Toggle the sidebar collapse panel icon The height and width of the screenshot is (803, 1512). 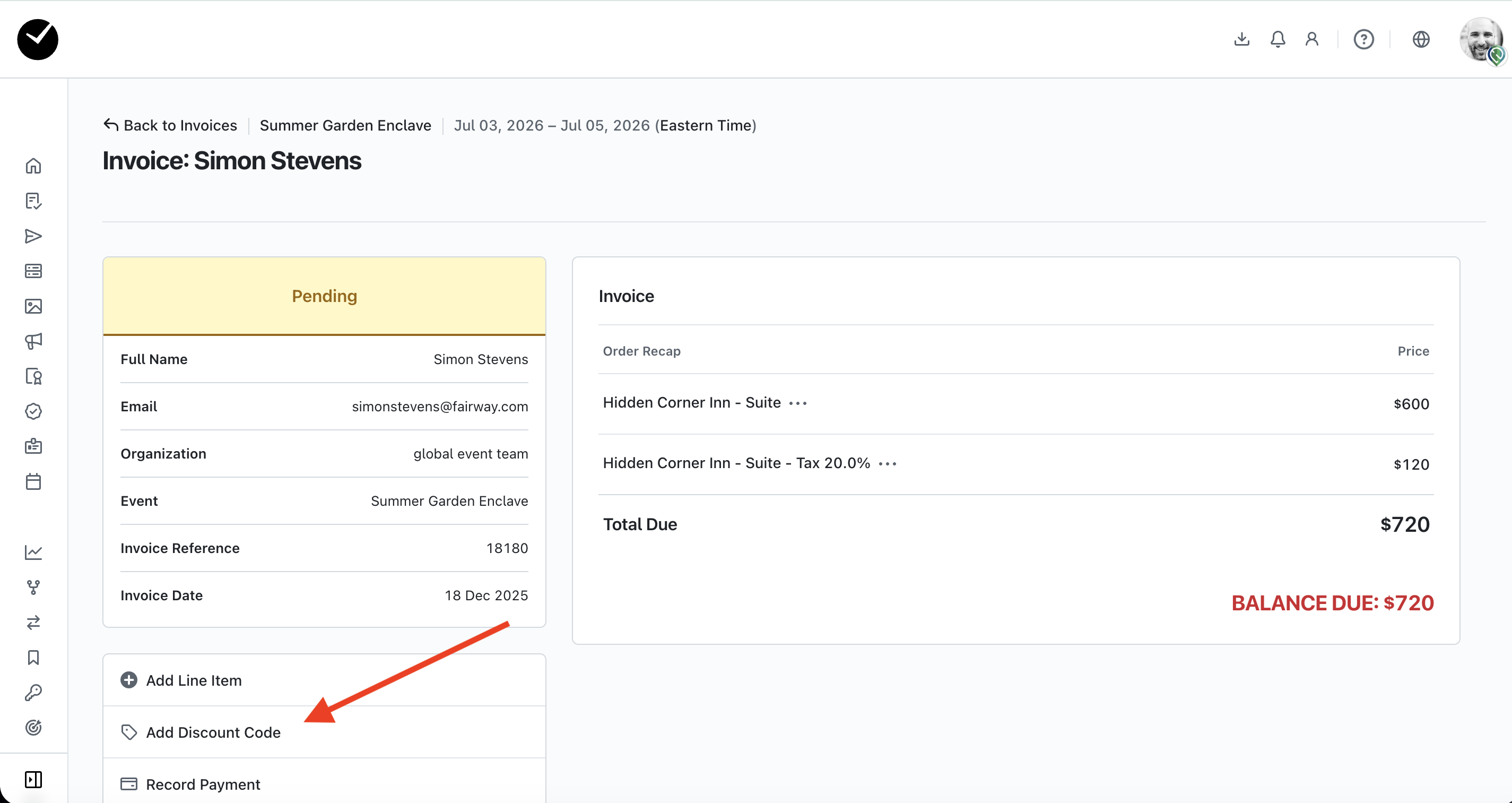tap(33, 780)
